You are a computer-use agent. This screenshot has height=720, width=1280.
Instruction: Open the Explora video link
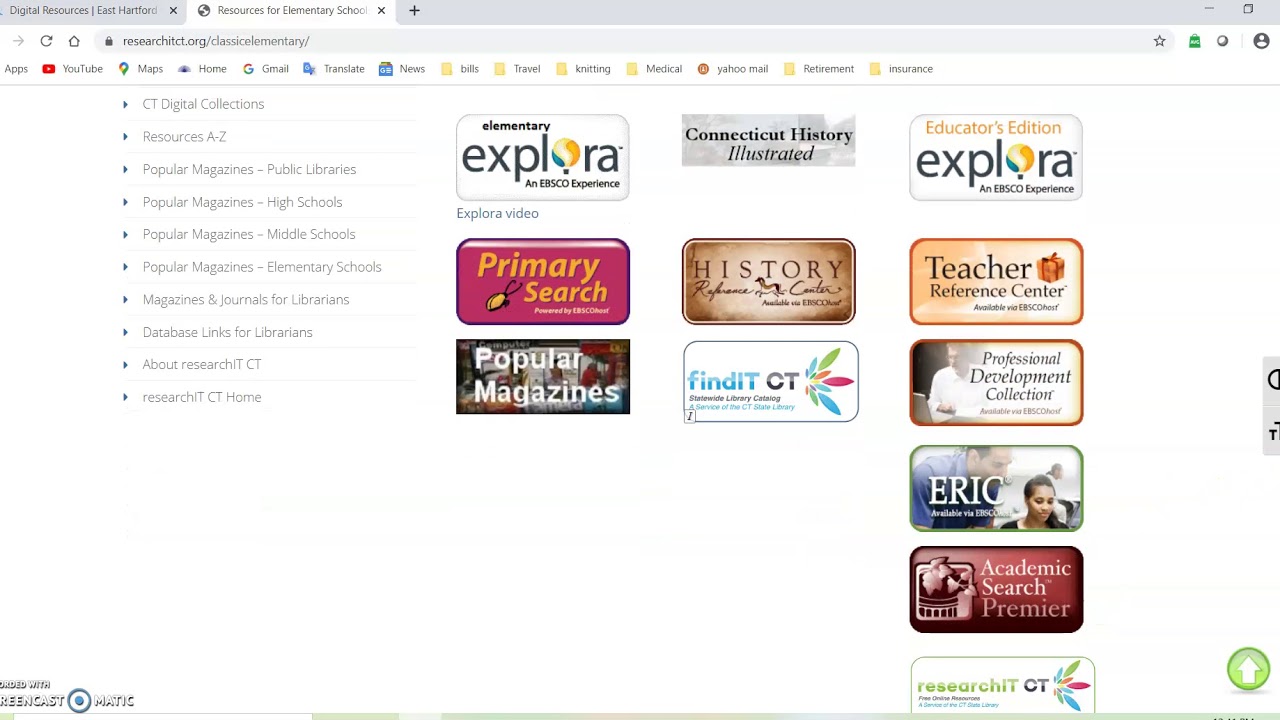(497, 213)
